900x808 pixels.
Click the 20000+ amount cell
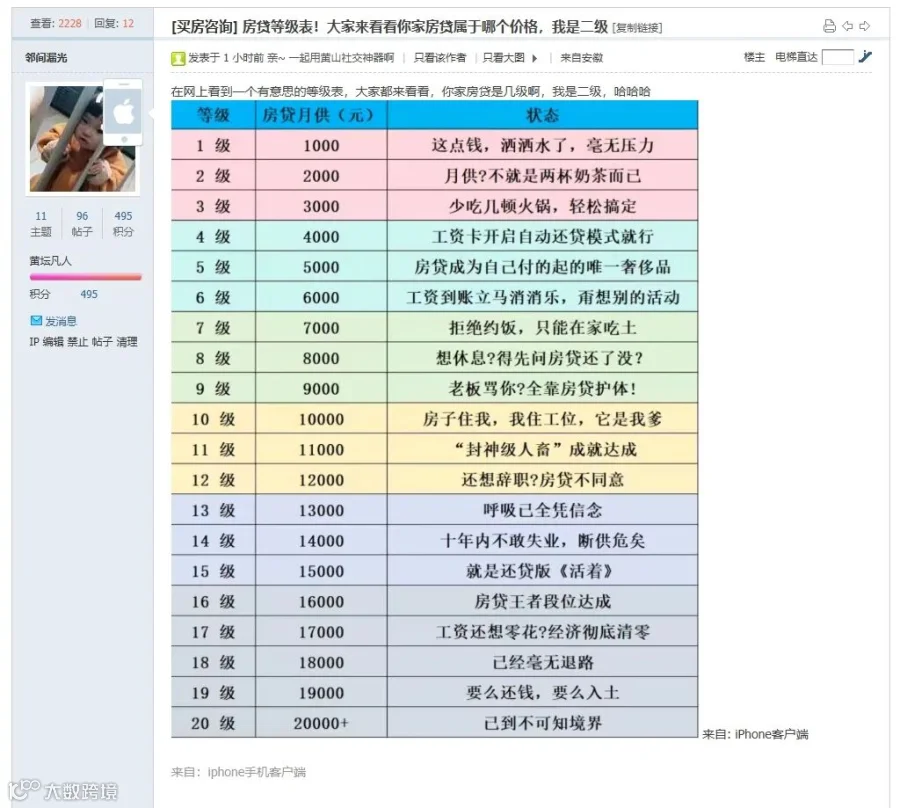321,723
